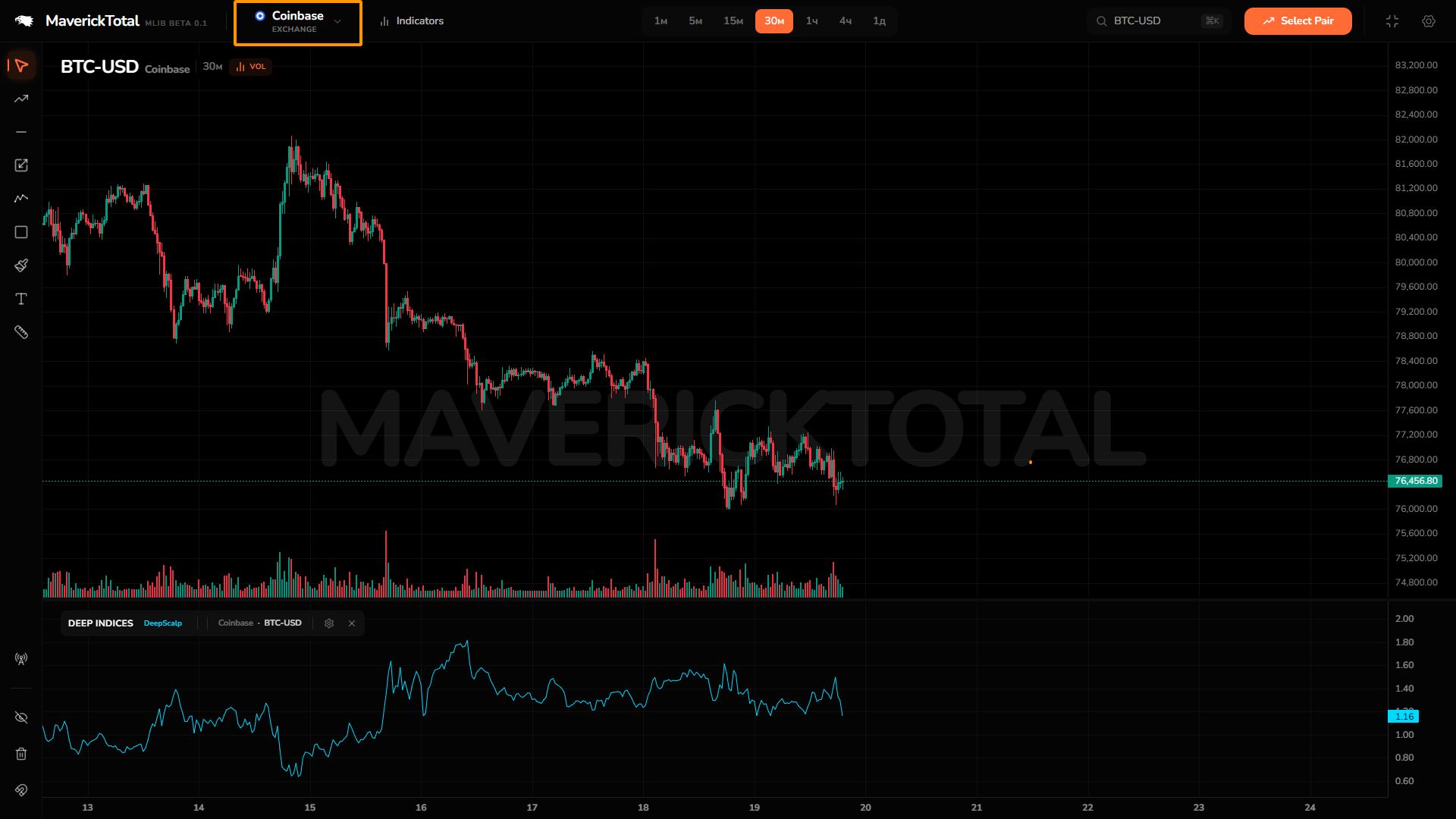Click the BTC-USD chart title
Viewport: 1456px width, 819px height.
click(x=99, y=67)
